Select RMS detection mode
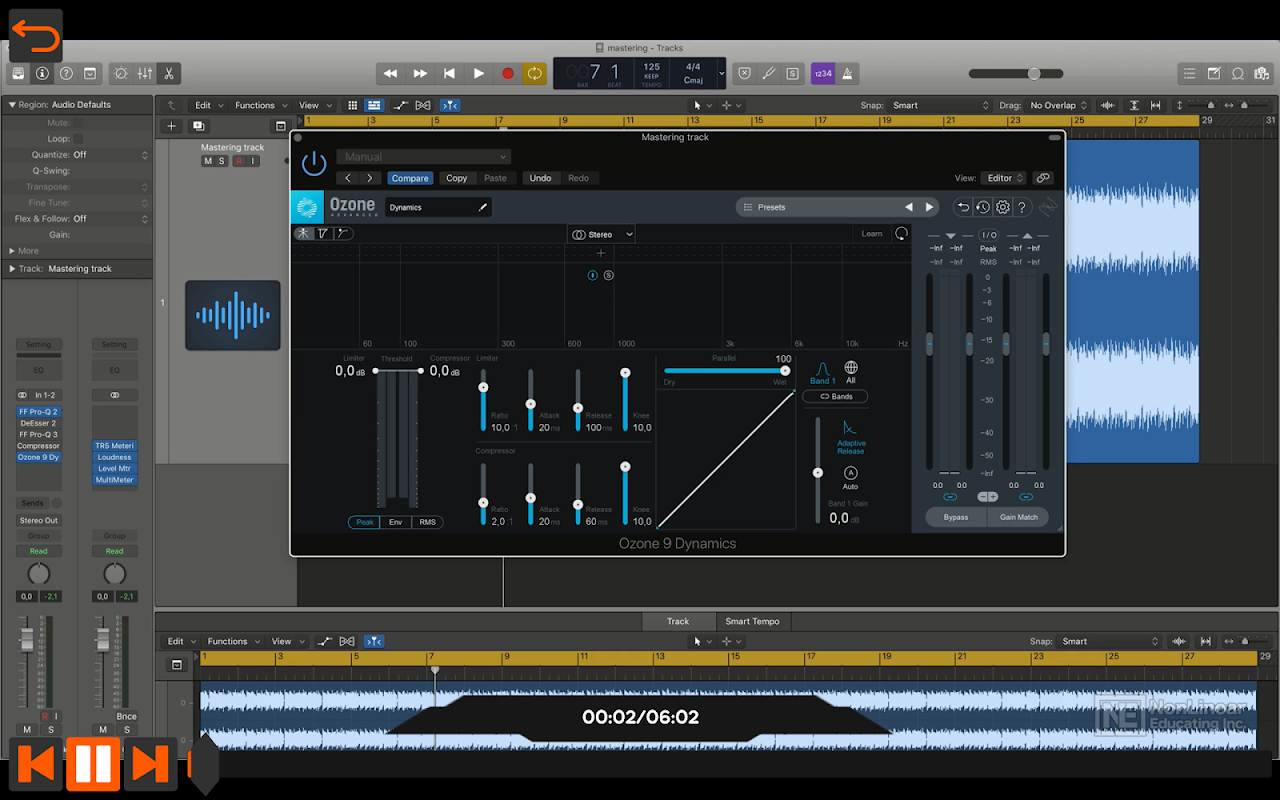The height and width of the screenshot is (800, 1280). [427, 522]
